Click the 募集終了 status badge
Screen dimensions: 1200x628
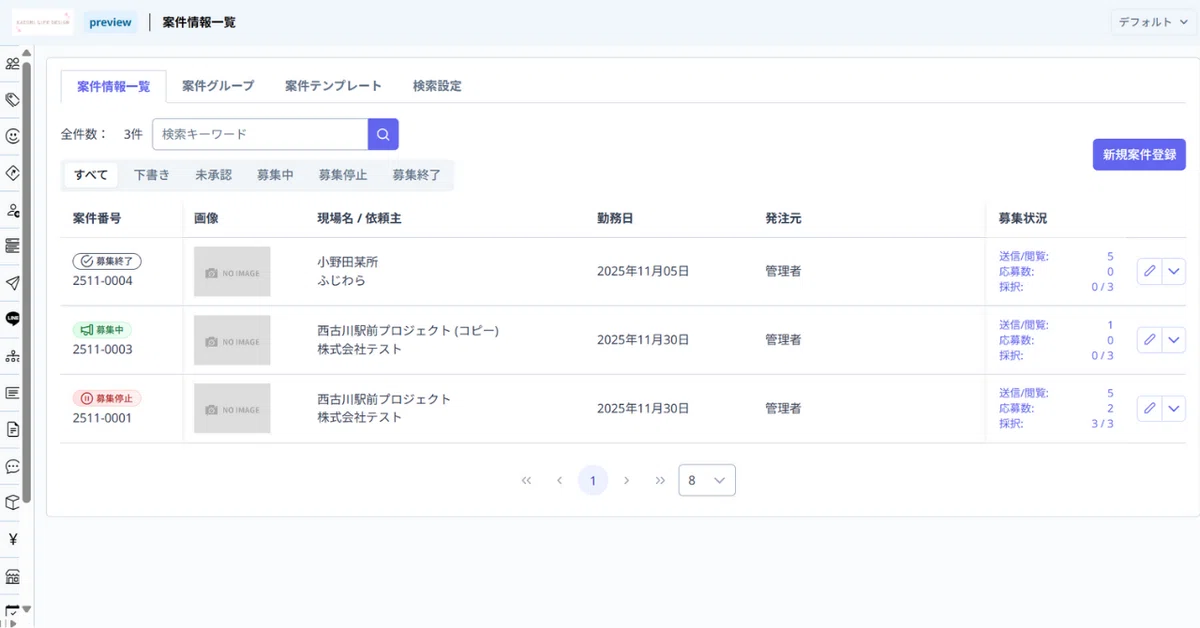107,261
